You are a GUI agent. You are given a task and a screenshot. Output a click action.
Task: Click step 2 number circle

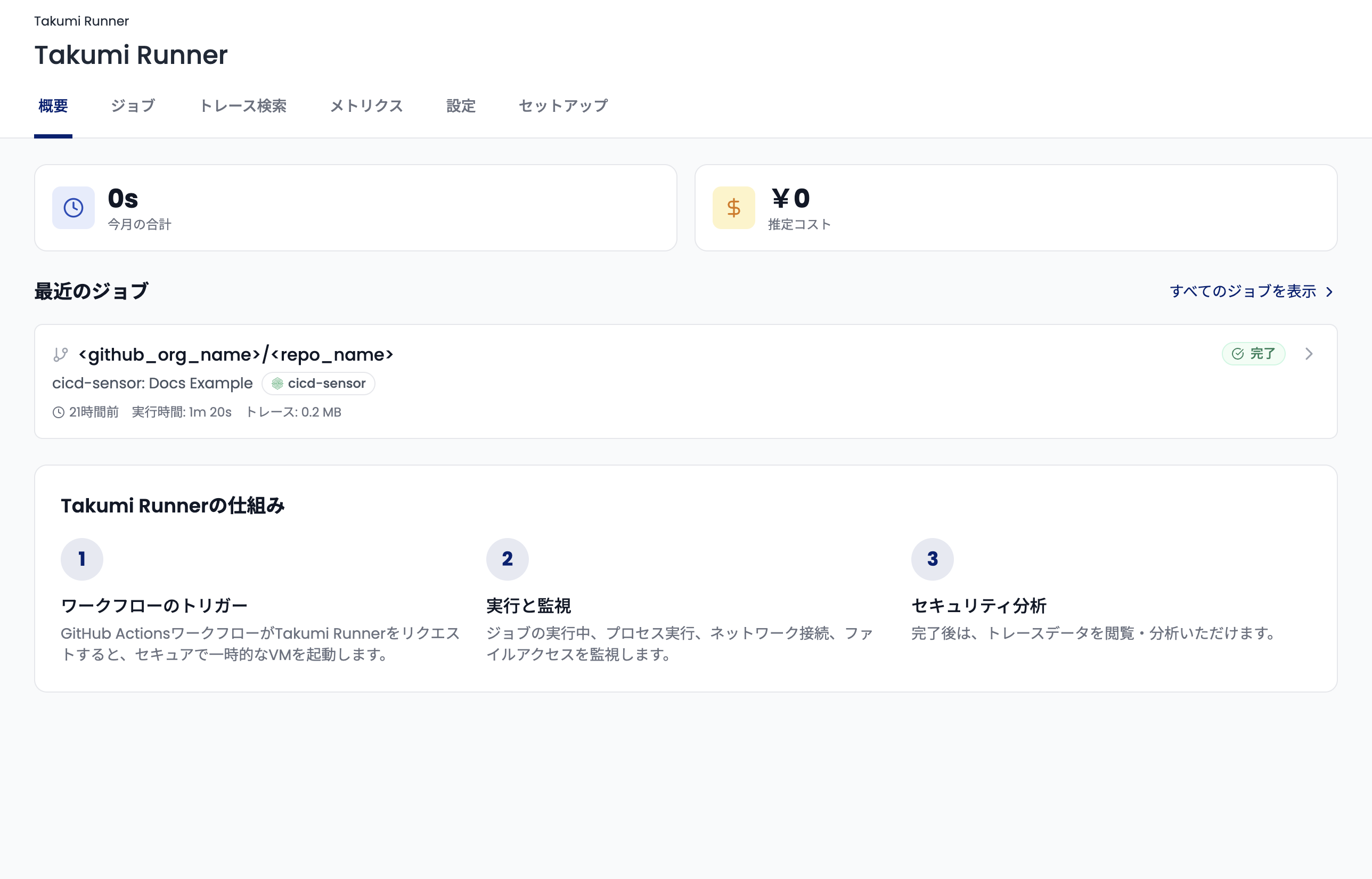pos(507,559)
